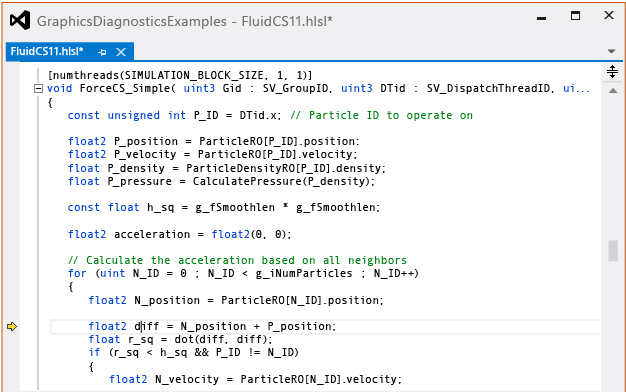Click "diff" on the current execution line
Screen dimensions: 626x392
click(x=147, y=327)
